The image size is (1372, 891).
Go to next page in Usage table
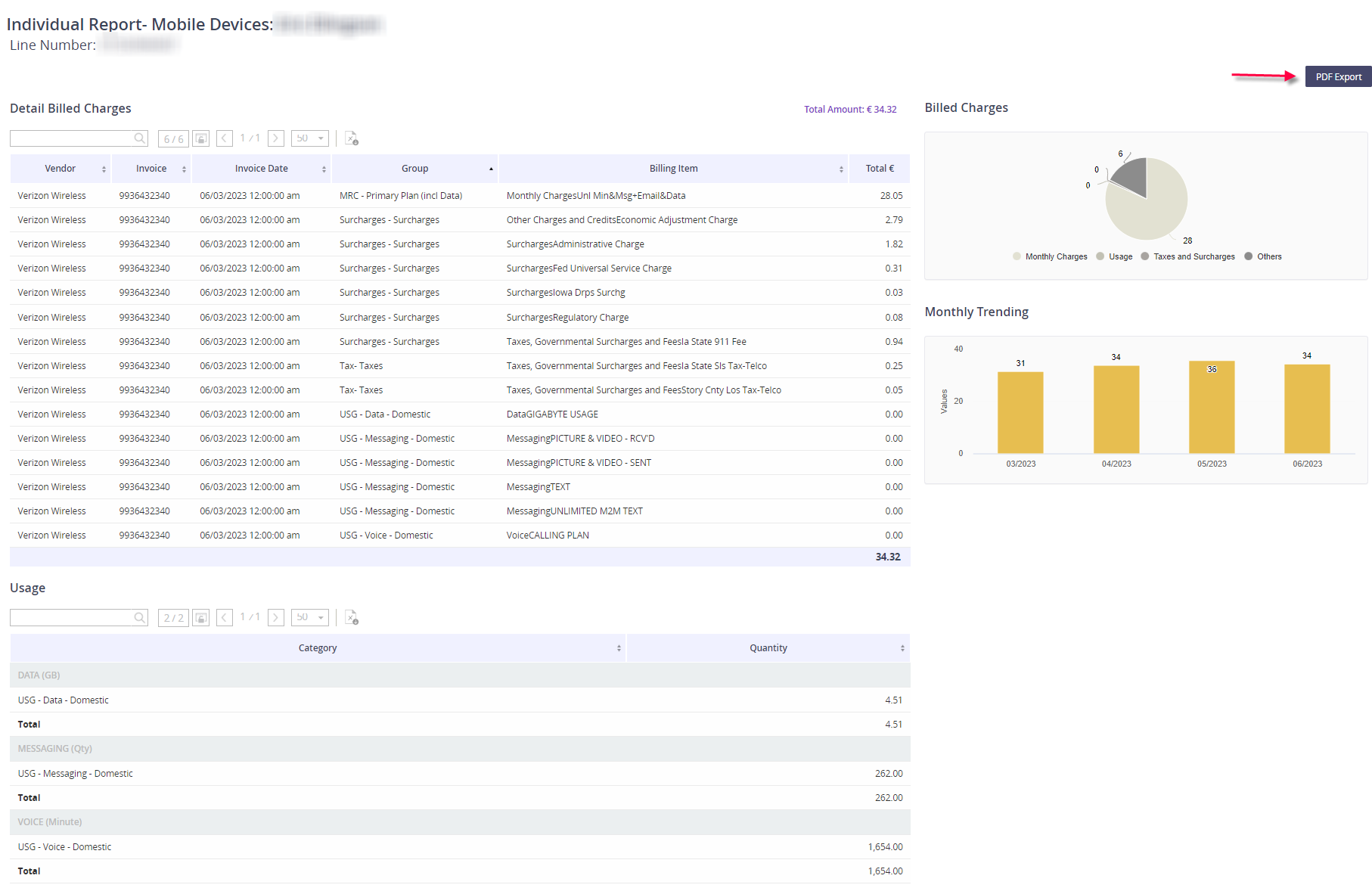276,618
